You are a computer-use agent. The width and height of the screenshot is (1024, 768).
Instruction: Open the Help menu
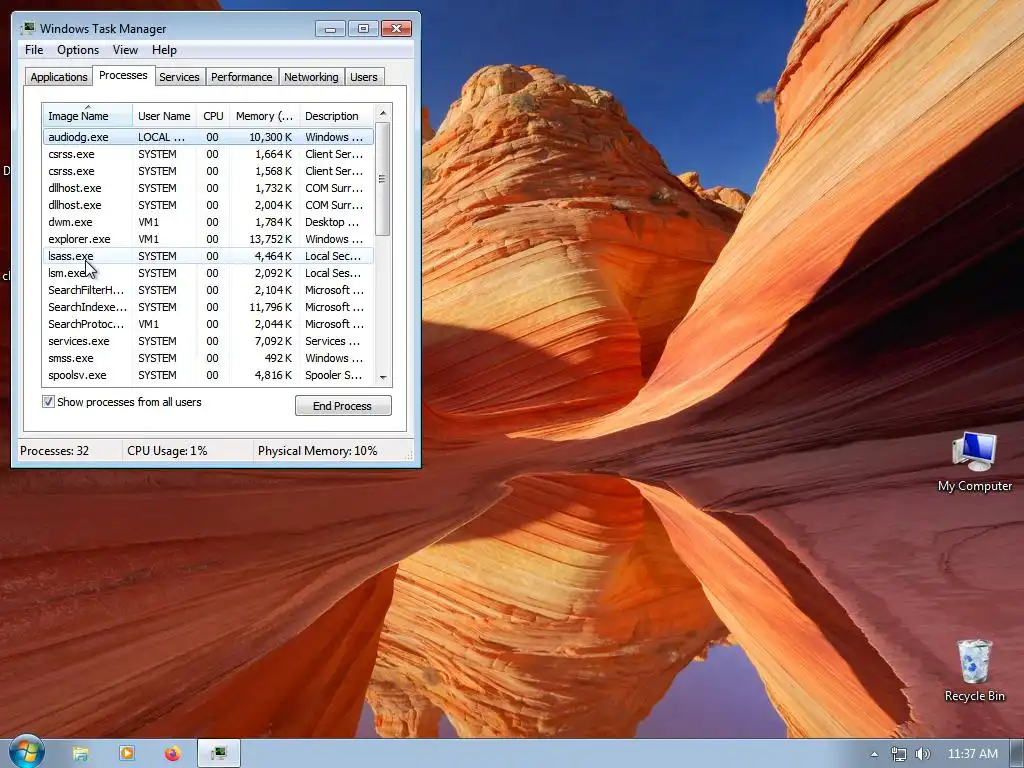164,50
